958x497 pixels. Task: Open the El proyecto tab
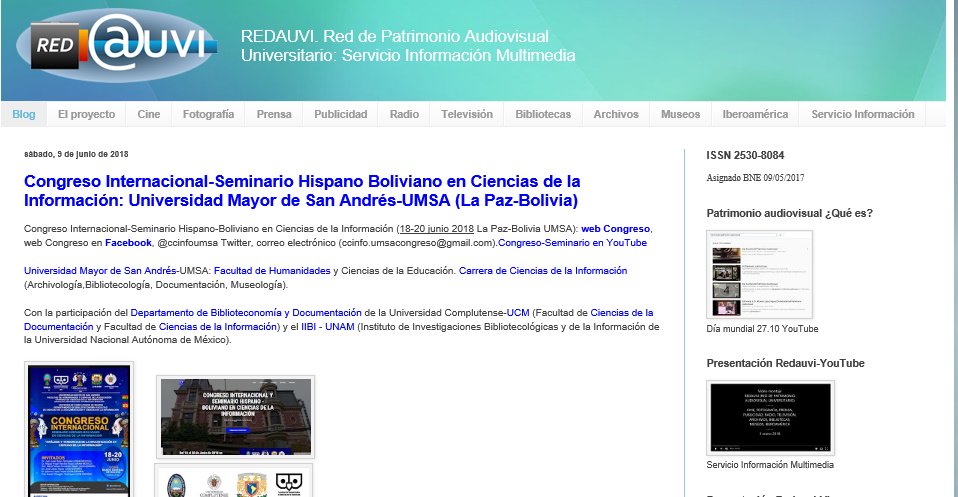[86, 114]
